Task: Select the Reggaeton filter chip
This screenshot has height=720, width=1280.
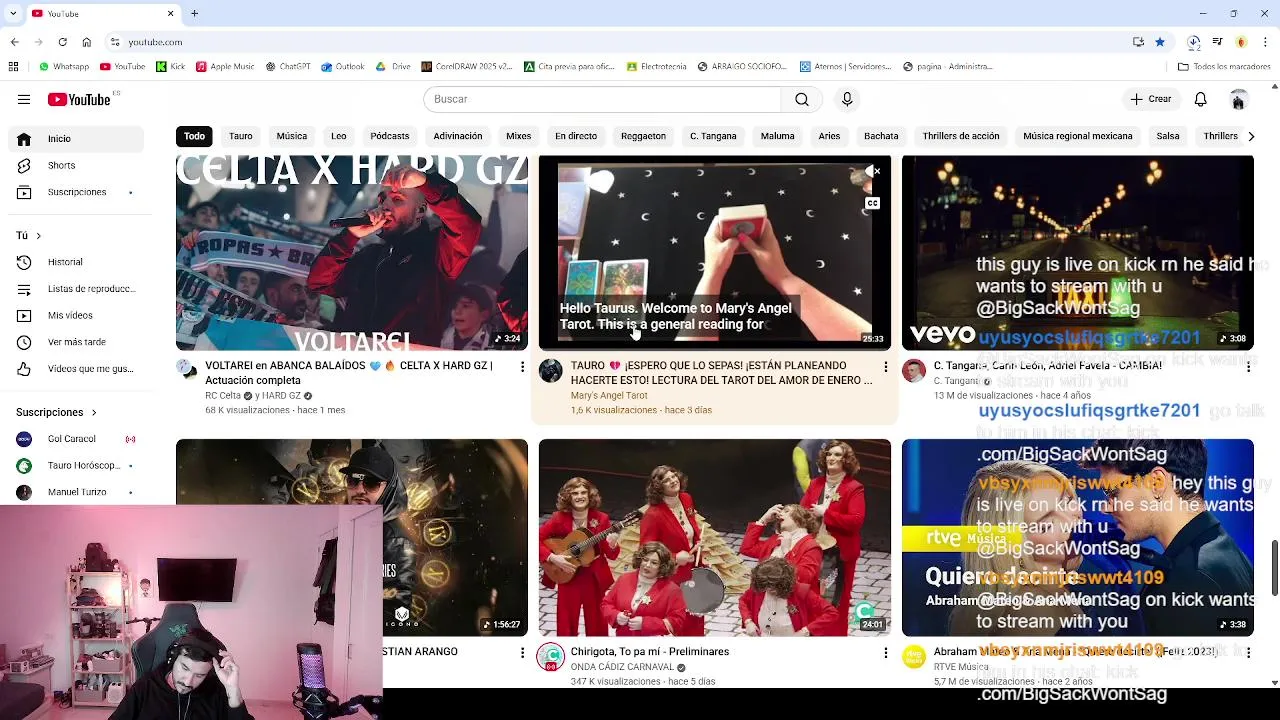Action: (x=643, y=136)
